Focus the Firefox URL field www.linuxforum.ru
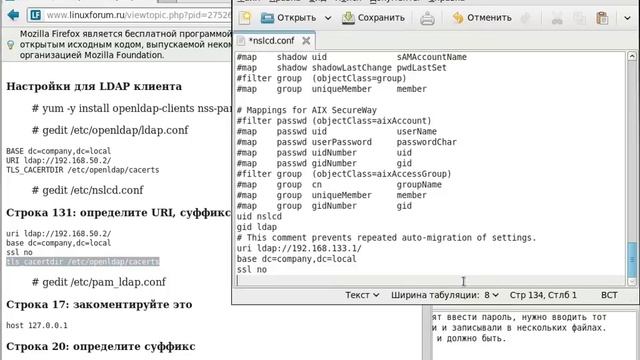The height and width of the screenshot is (360, 640). [x=138, y=16]
